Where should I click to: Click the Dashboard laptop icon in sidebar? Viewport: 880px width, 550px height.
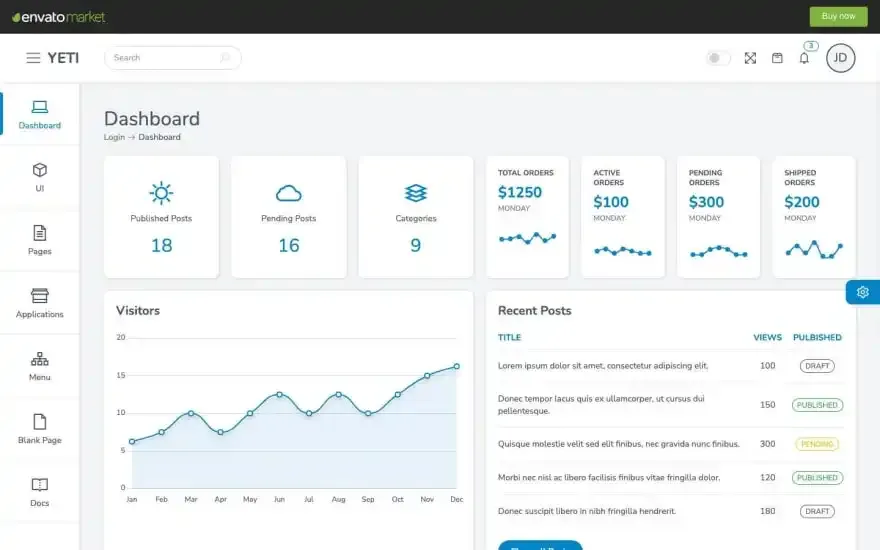(40, 106)
